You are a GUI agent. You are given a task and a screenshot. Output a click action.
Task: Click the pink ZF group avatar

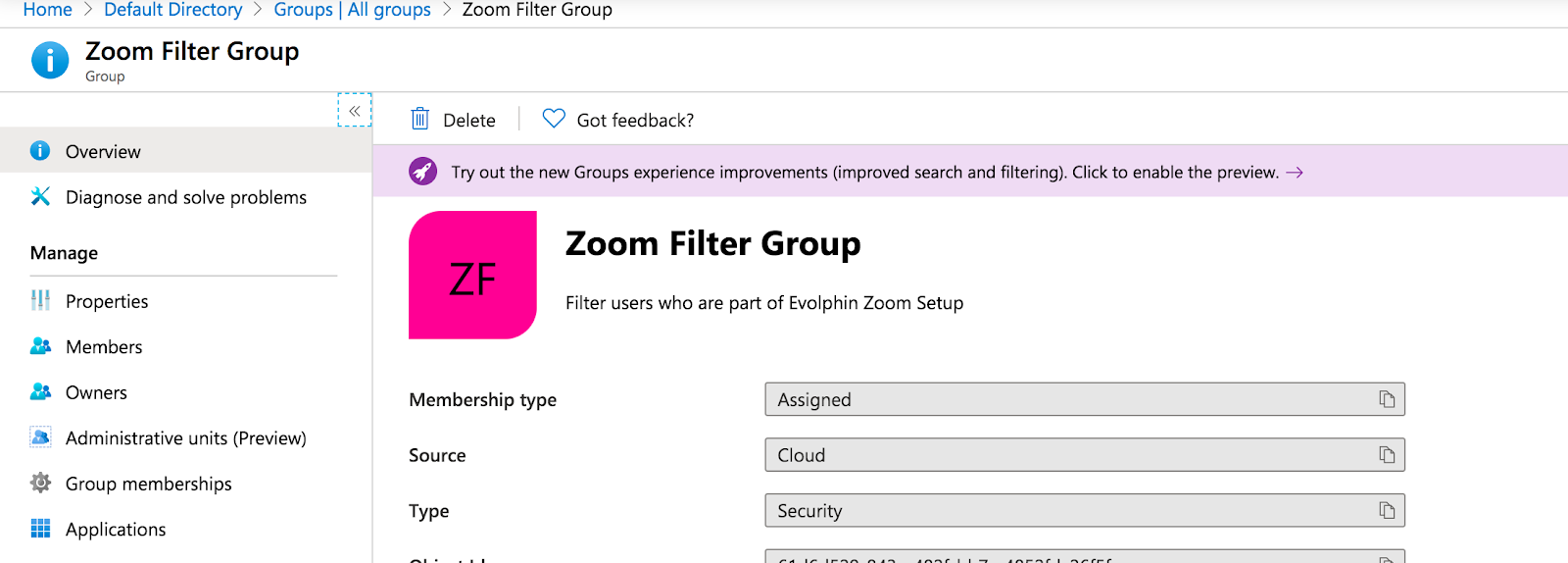(472, 276)
